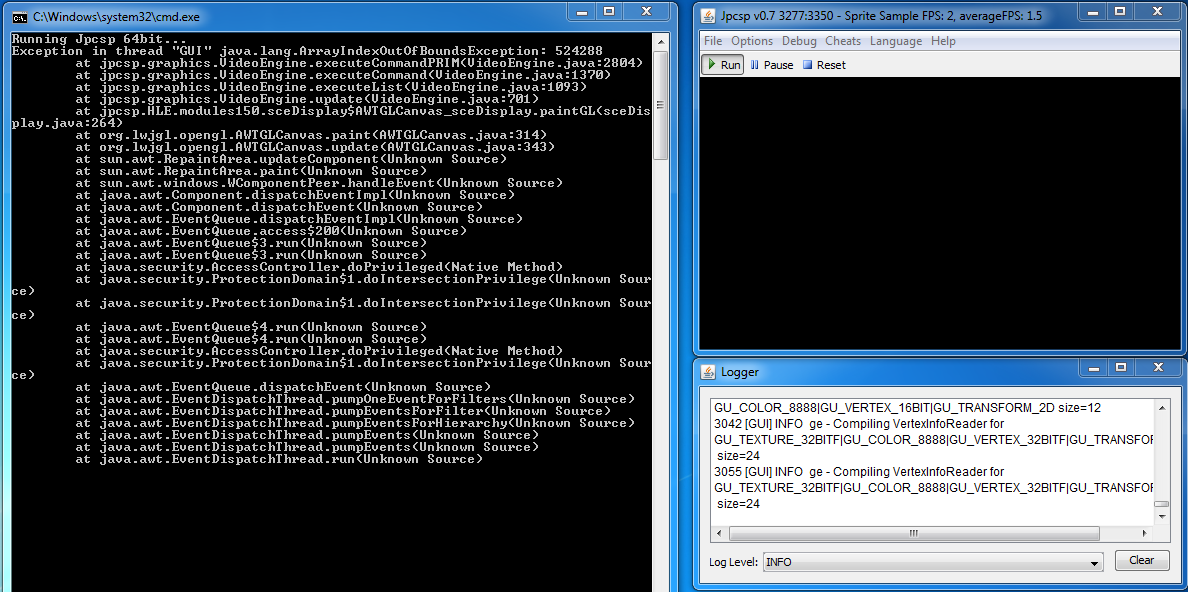Close the cmd.exe window
The width and height of the screenshot is (1188, 592).
click(x=646, y=11)
